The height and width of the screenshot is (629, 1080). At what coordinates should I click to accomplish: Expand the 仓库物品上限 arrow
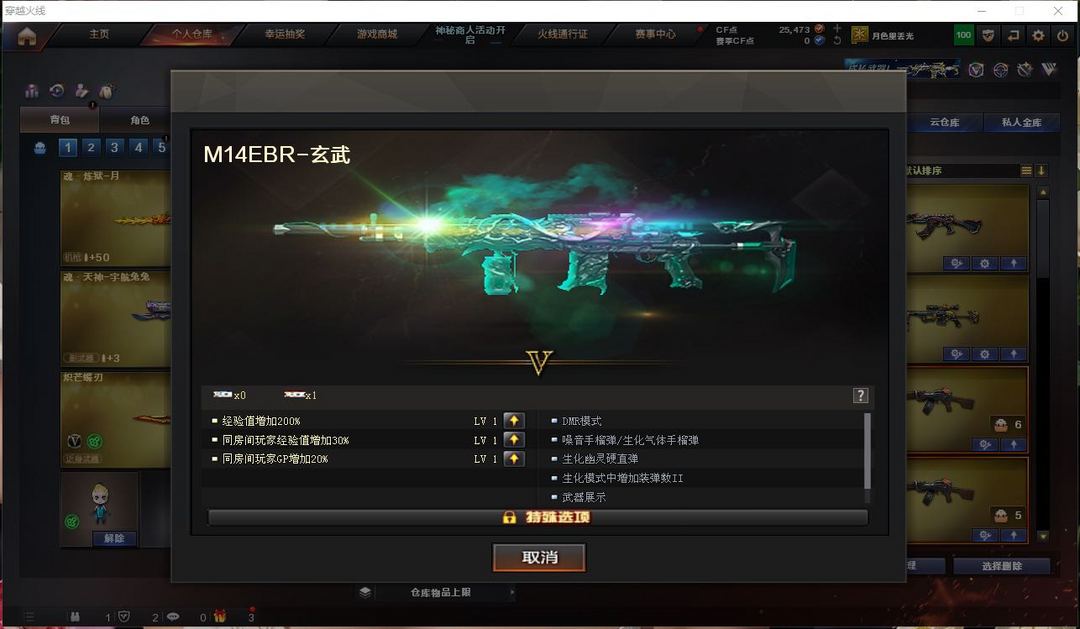pos(512,592)
